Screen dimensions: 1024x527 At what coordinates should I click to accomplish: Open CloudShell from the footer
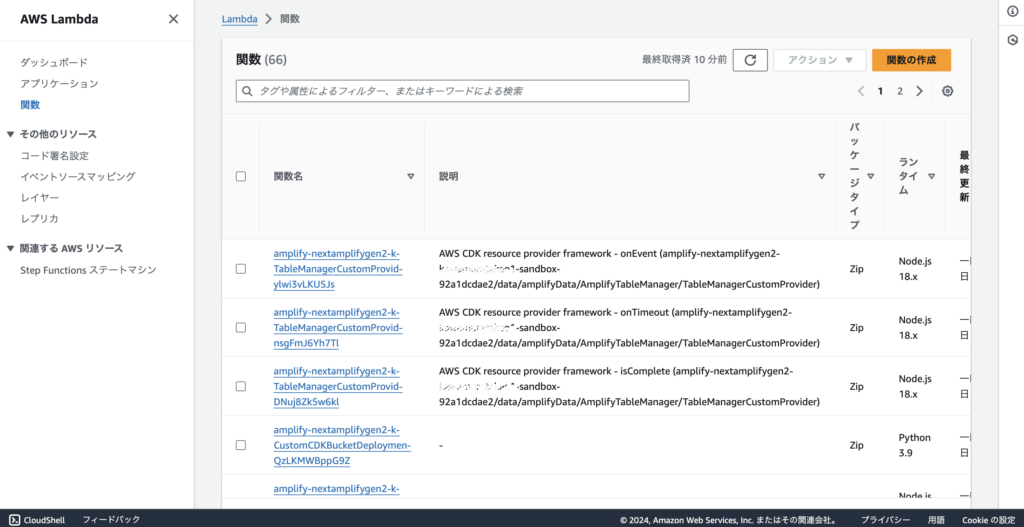coord(37,520)
